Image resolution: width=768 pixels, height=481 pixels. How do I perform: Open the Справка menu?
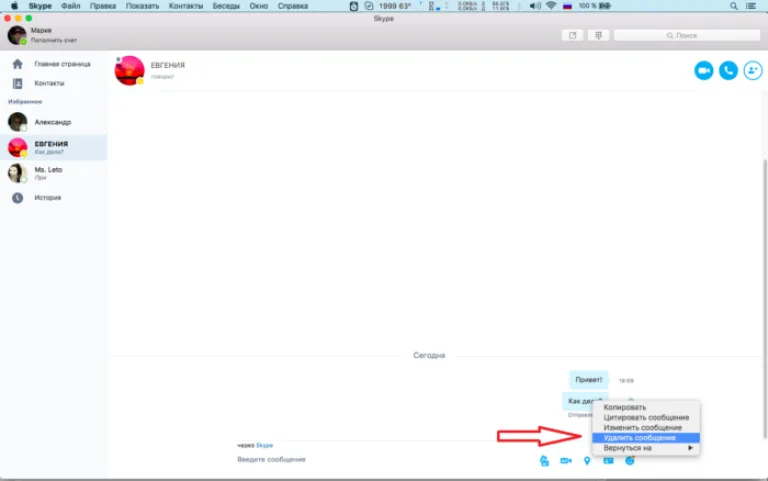pos(293,6)
